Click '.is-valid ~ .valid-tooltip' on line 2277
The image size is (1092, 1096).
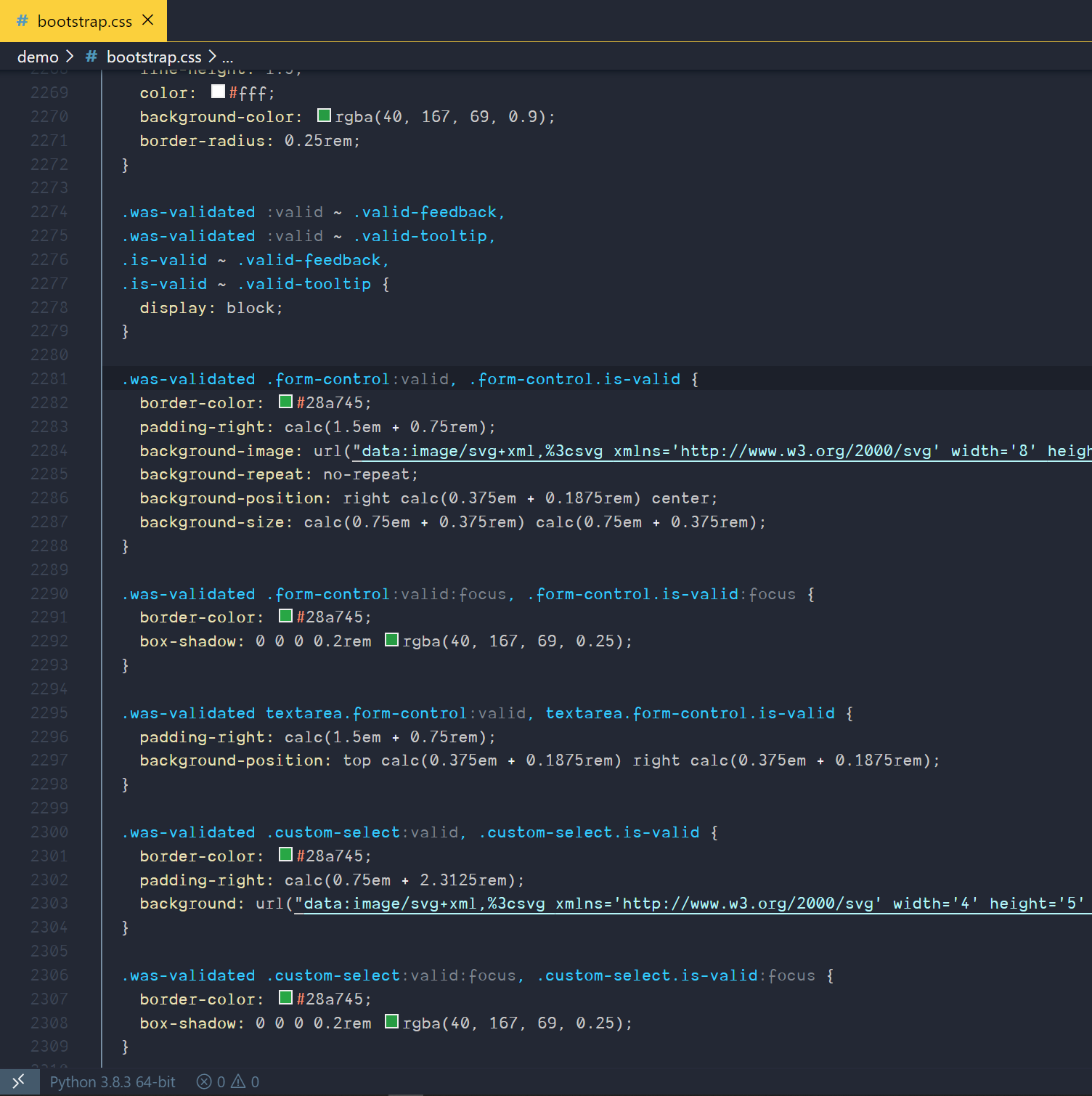point(246,284)
